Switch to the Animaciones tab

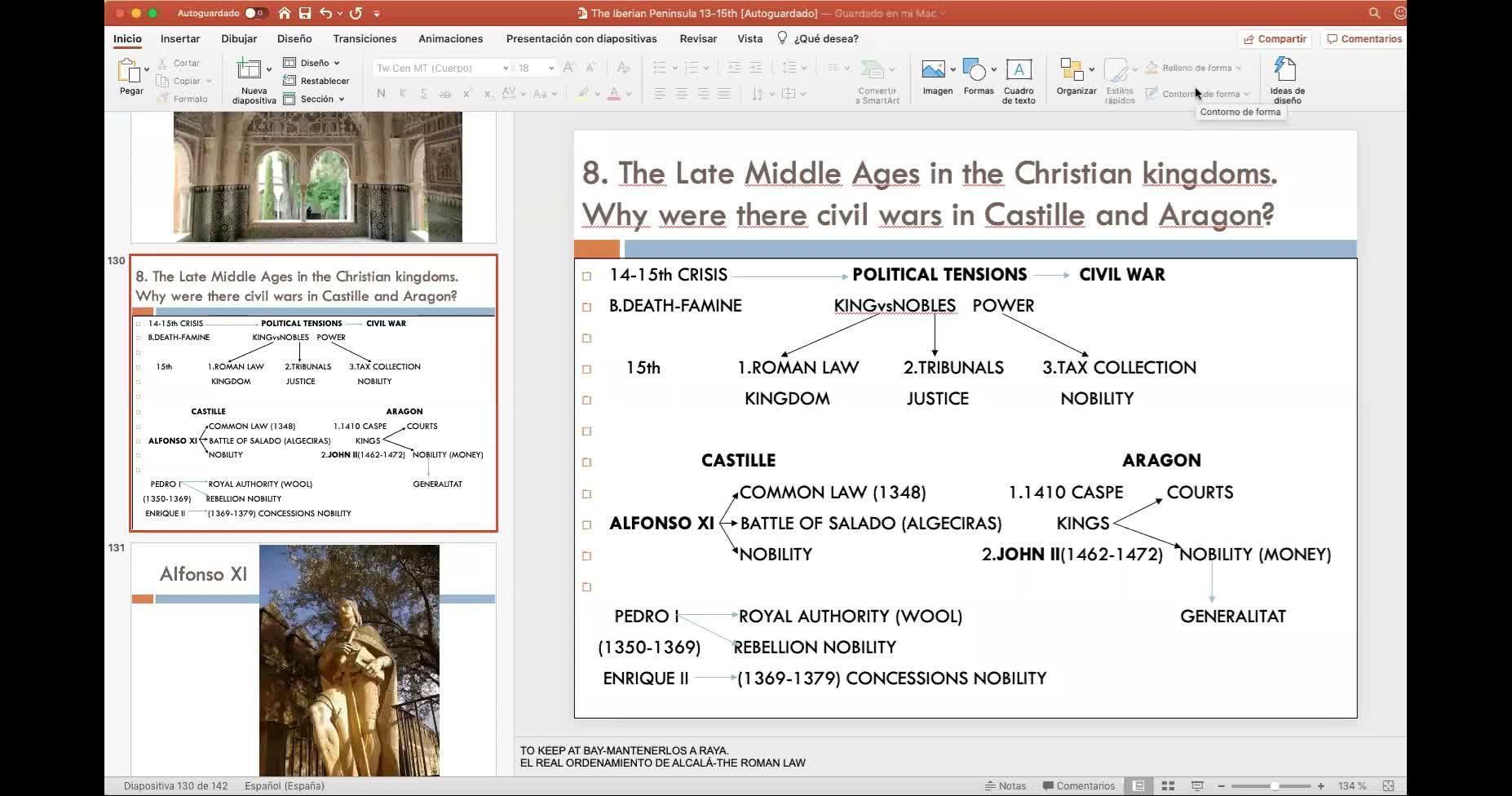click(450, 38)
